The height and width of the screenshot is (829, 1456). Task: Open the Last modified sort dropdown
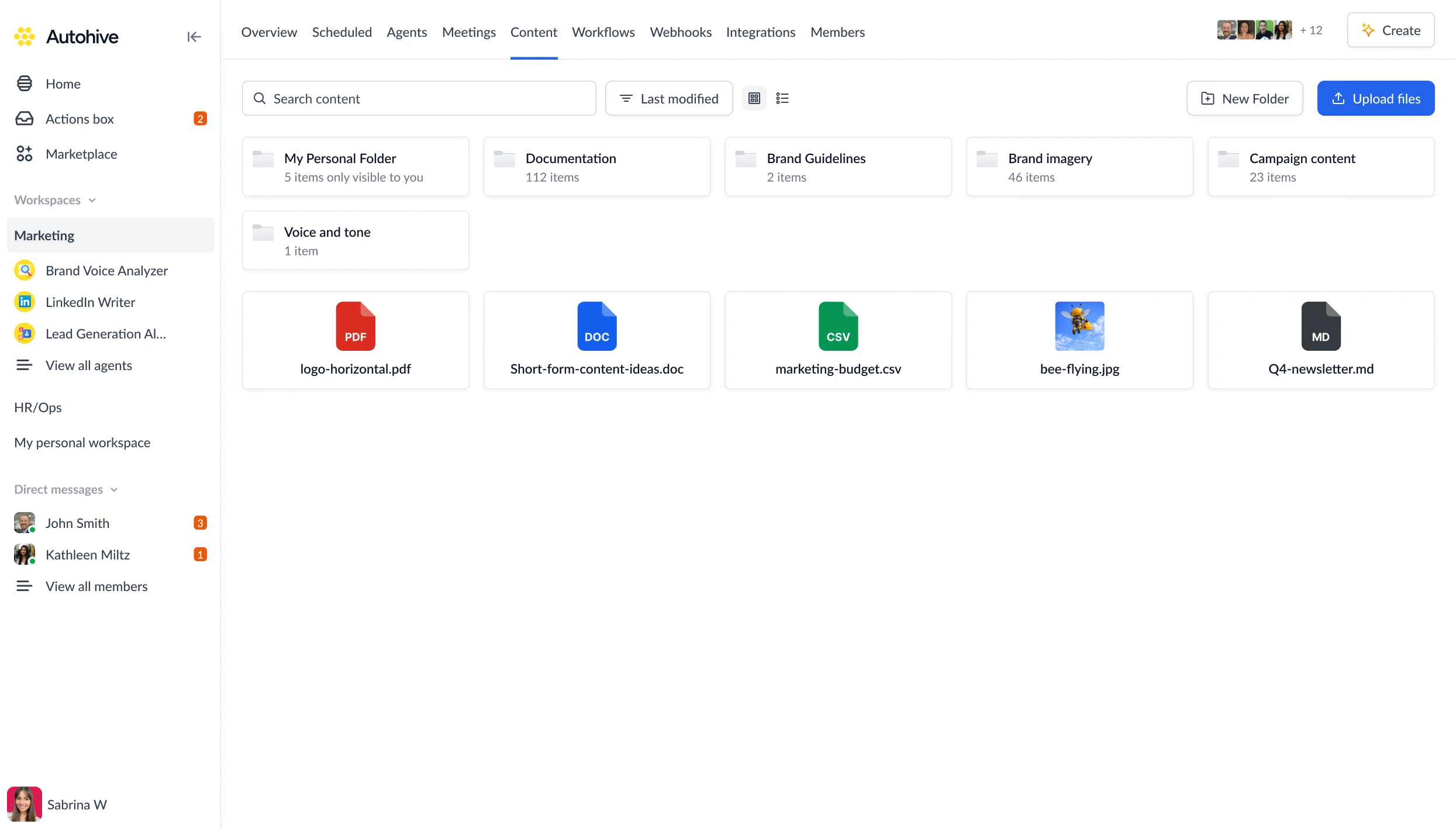pyautogui.click(x=669, y=98)
